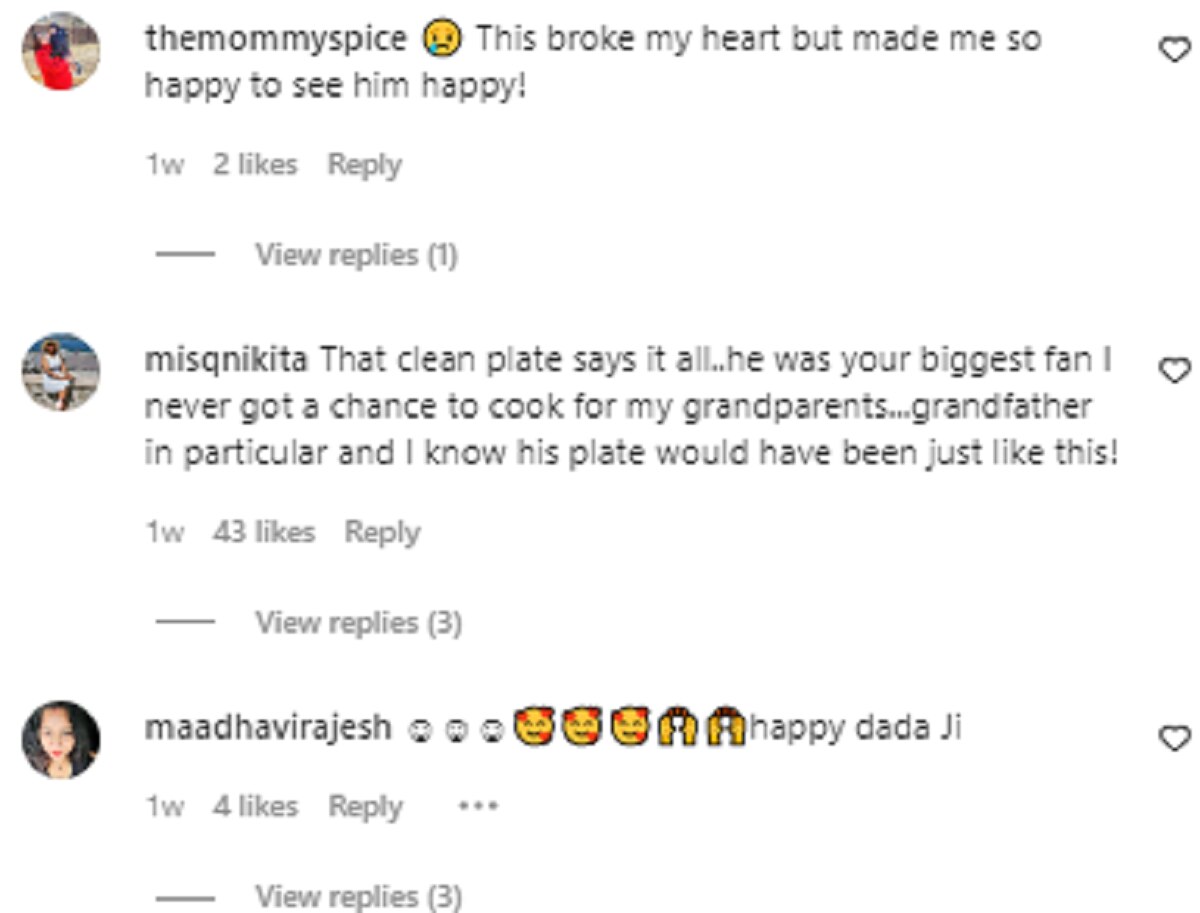Viewport: 1200px width, 913px height.
Task: Expand View replies (3) under misqnikita's comment
Action: [358, 624]
